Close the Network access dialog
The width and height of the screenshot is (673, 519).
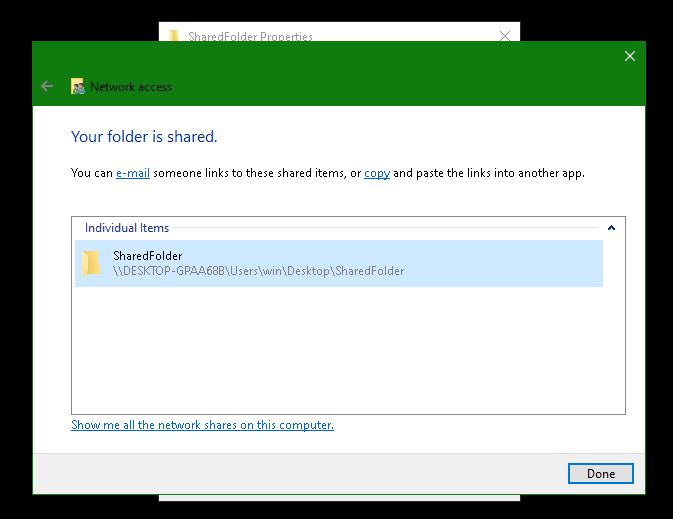pos(629,56)
